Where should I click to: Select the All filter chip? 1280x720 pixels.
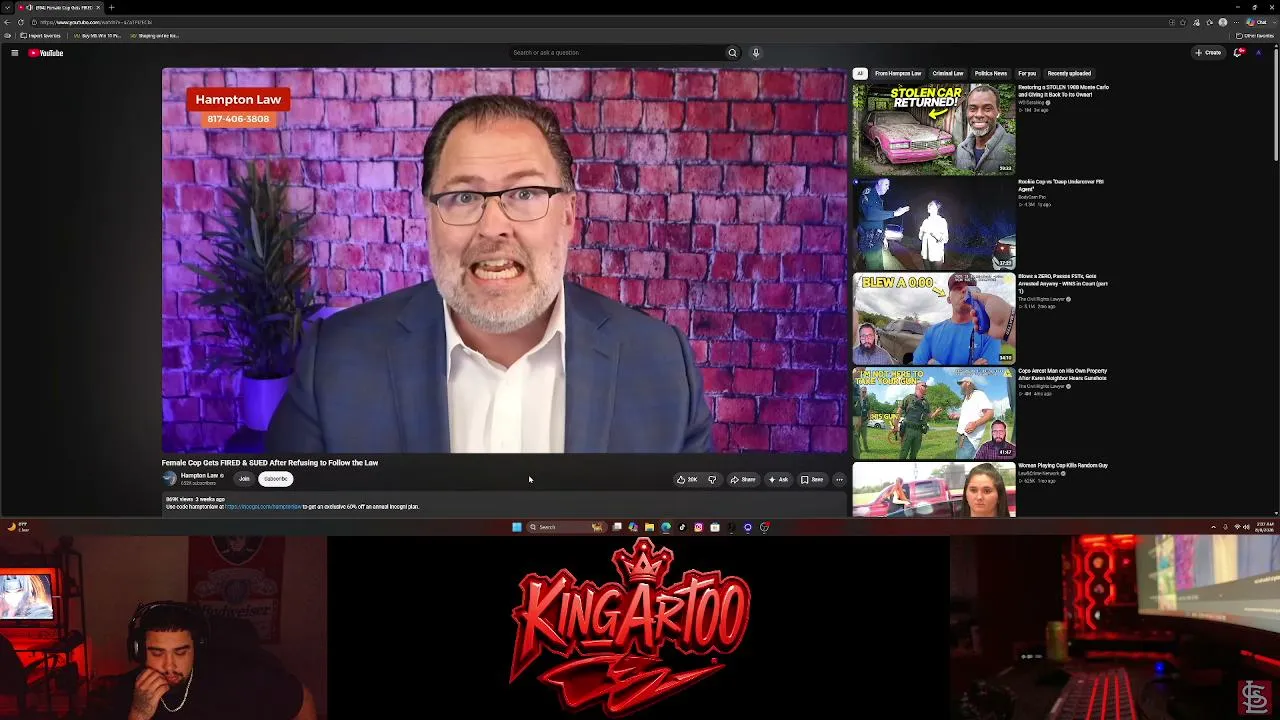(859, 73)
